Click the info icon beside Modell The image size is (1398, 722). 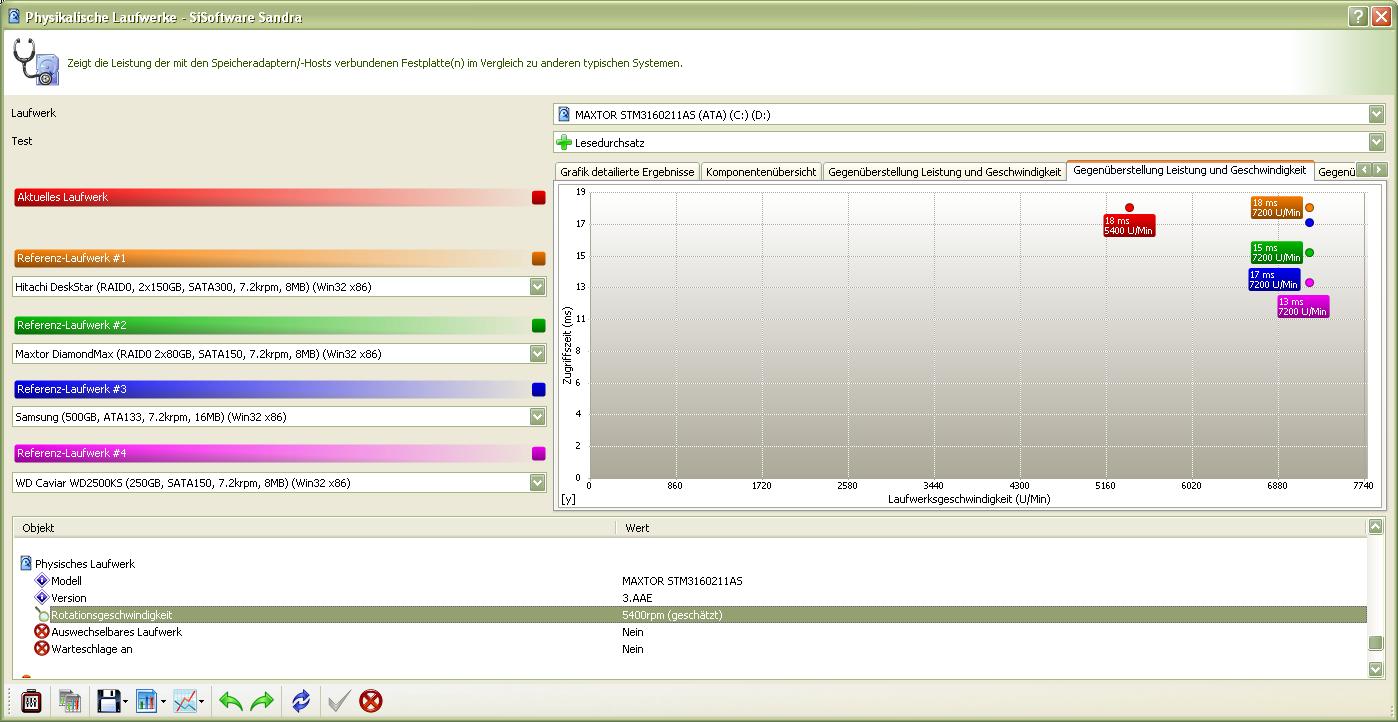[x=42, y=581]
